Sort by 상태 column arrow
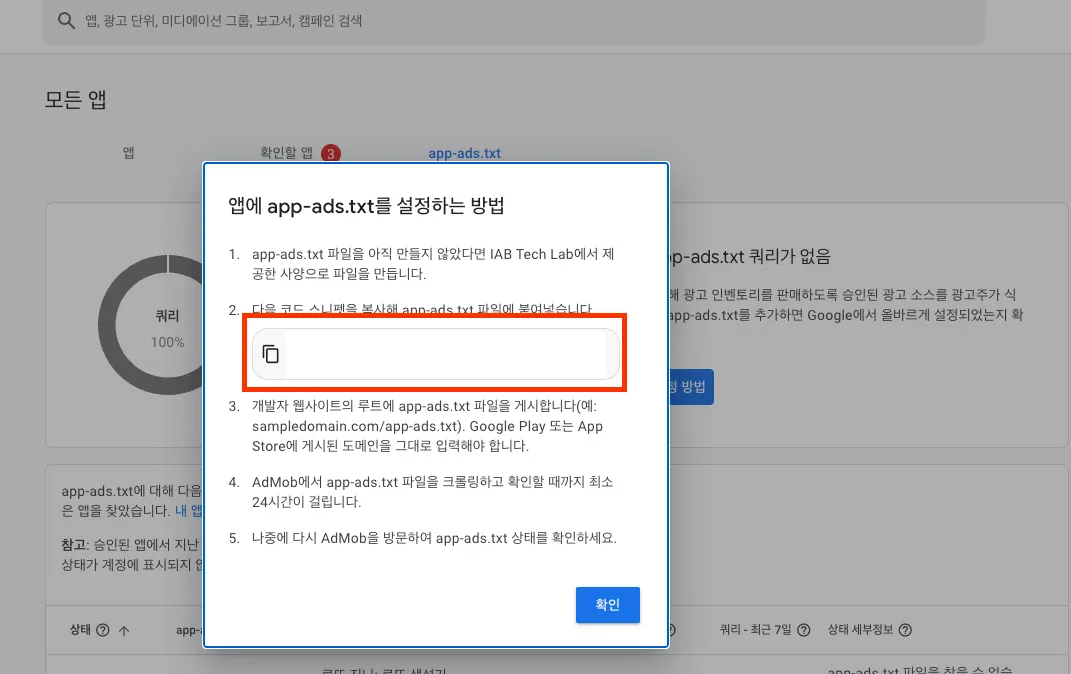 [x=124, y=630]
